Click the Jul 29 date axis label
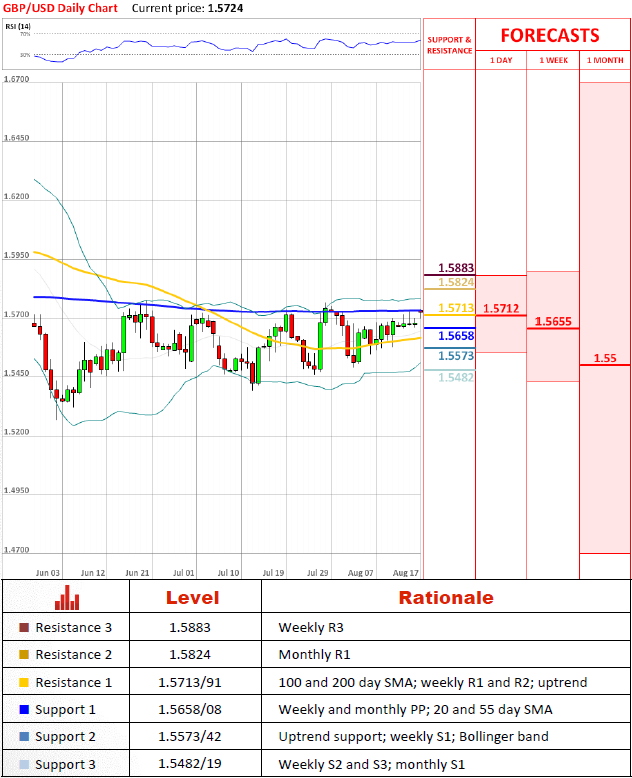The height and width of the screenshot is (778, 632). coord(317,573)
